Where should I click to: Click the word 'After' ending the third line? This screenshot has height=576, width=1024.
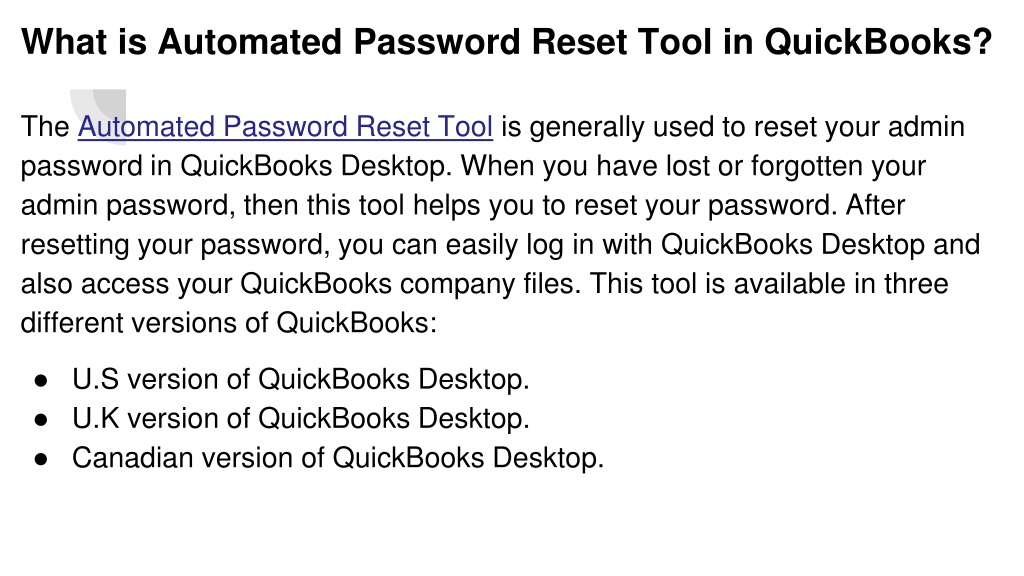click(875, 205)
